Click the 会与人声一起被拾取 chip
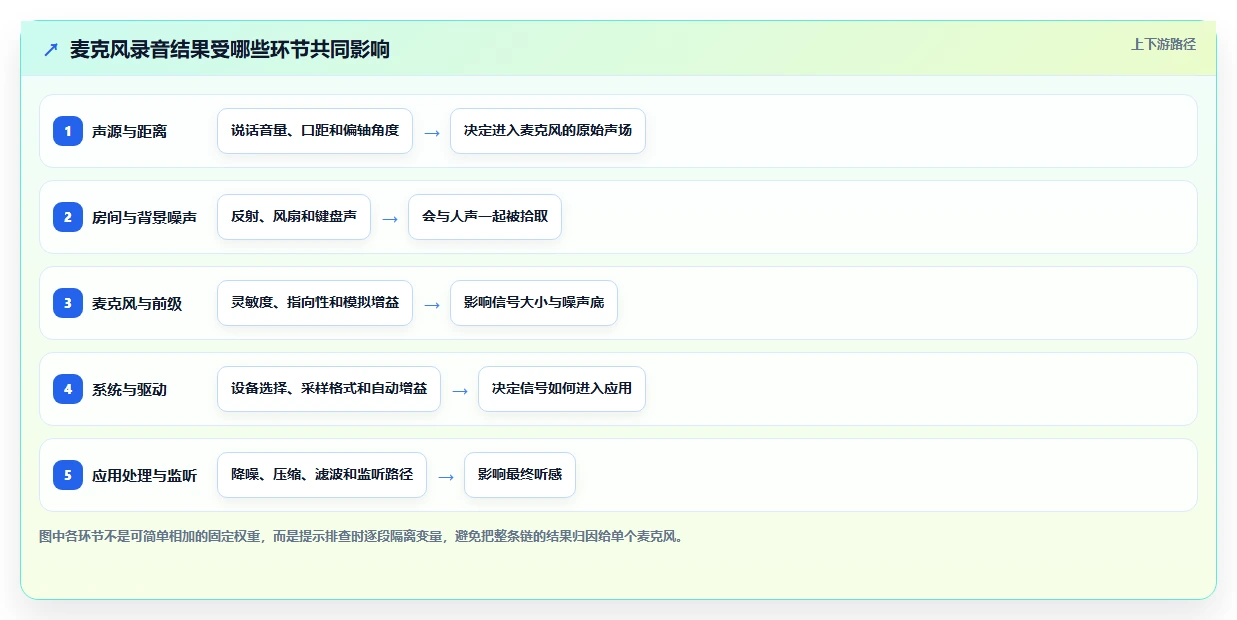This screenshot has width=1237, height=620. click(485, 217)
